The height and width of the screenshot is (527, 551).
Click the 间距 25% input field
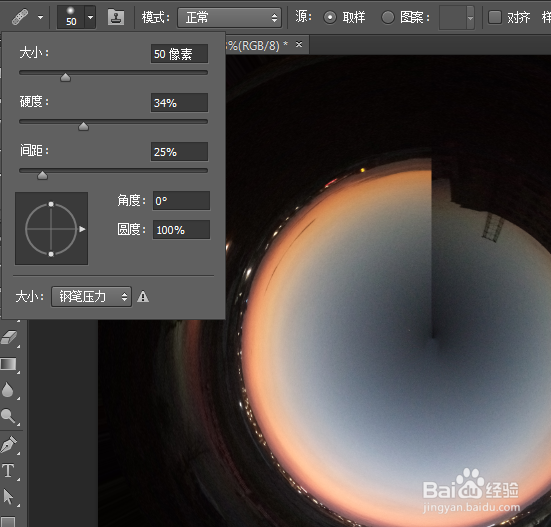(x=179, y=152)
